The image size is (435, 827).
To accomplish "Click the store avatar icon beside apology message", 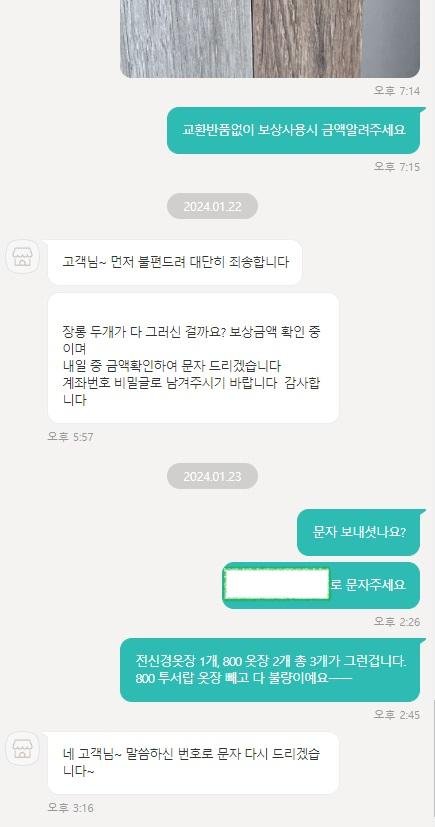I will coord(22,257).
